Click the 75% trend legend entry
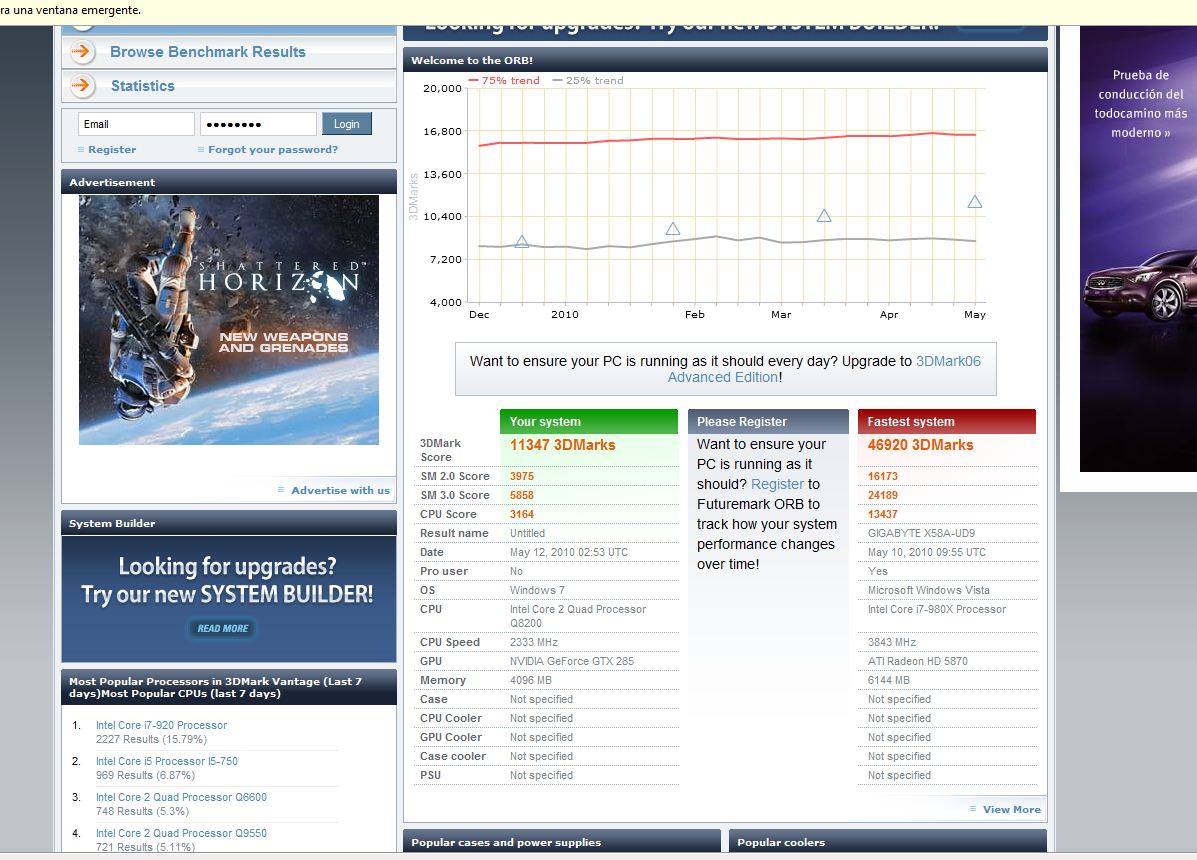1197x860 pixels. 504,80
